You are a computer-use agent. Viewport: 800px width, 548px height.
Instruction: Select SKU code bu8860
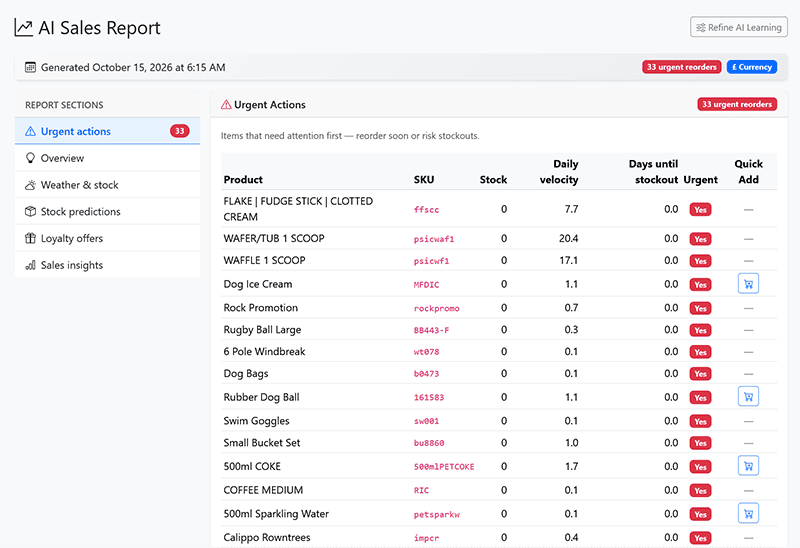429,443
